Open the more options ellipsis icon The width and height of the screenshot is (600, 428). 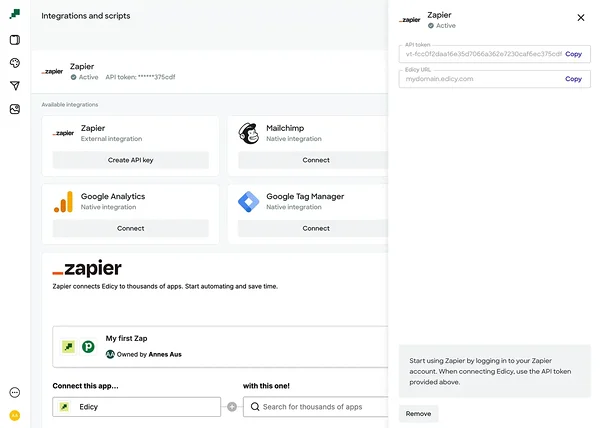[15, 392]
